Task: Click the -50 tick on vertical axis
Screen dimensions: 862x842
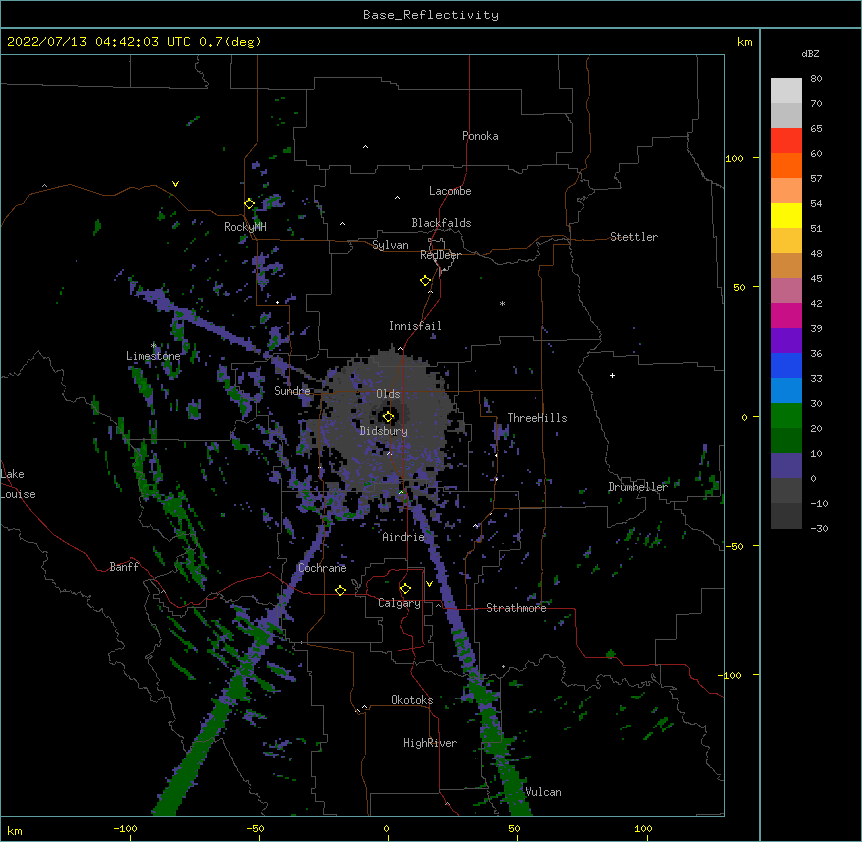Action: pos(734,546)
